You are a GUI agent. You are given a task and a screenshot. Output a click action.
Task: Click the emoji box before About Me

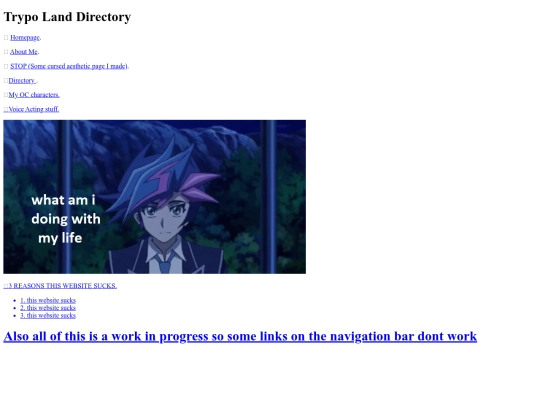[6, 52]
